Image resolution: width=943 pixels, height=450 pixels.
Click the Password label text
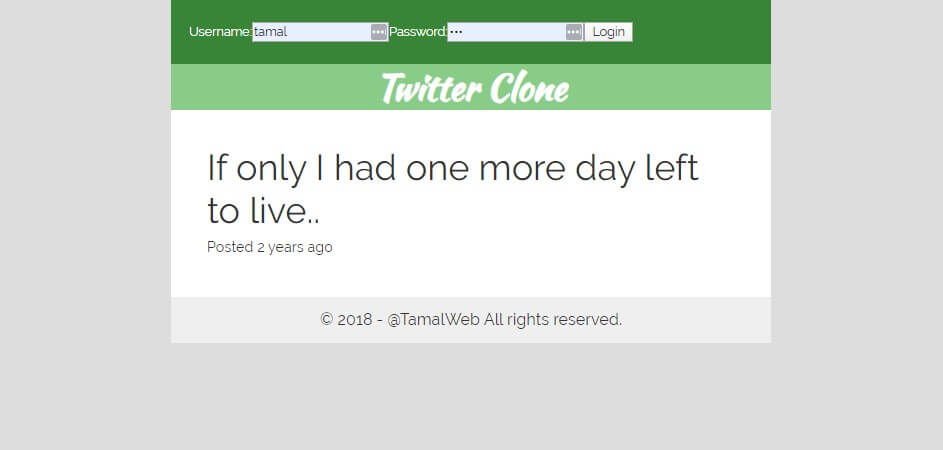(418, 32)
